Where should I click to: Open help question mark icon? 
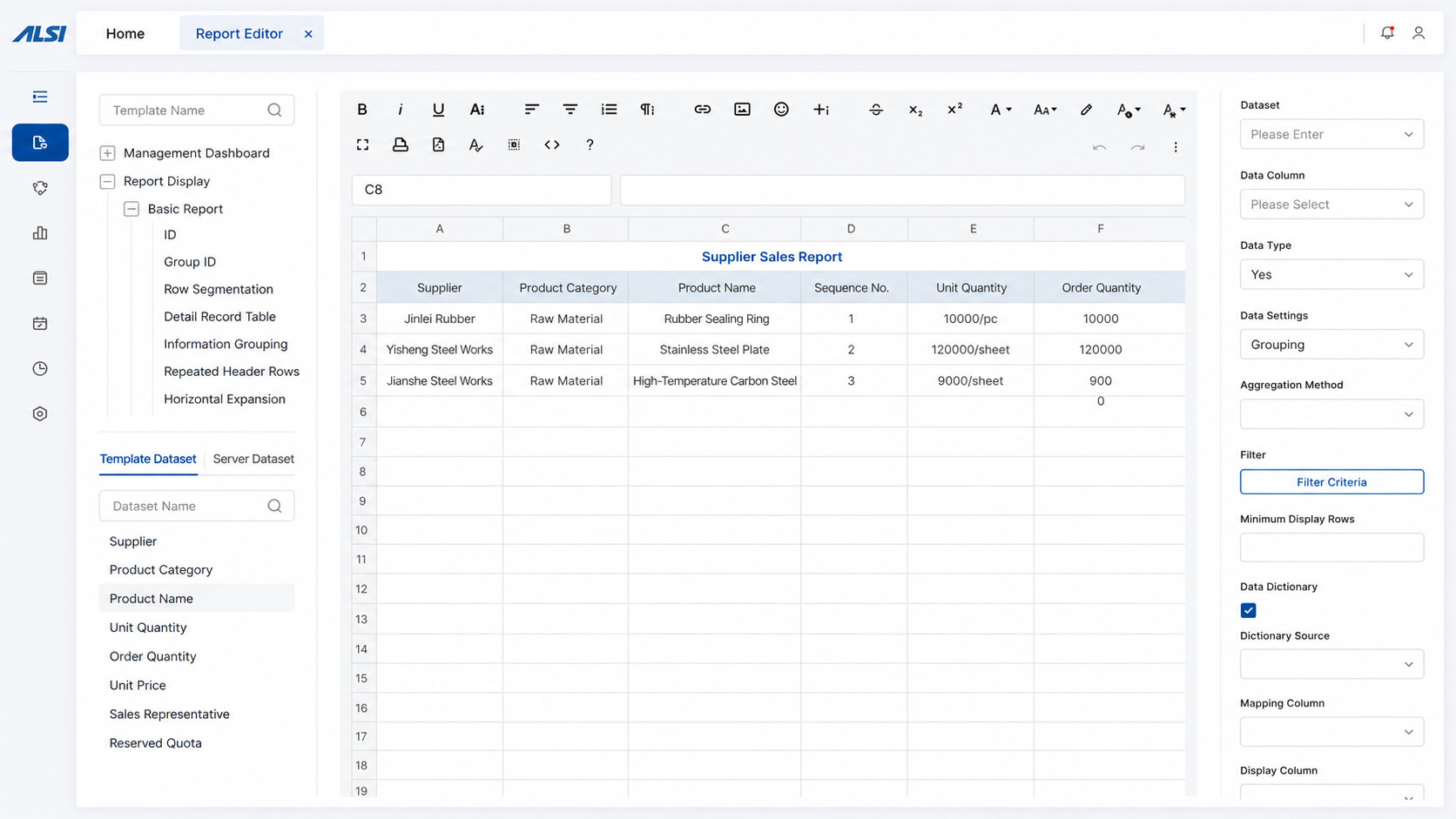(x=590, y=144)
